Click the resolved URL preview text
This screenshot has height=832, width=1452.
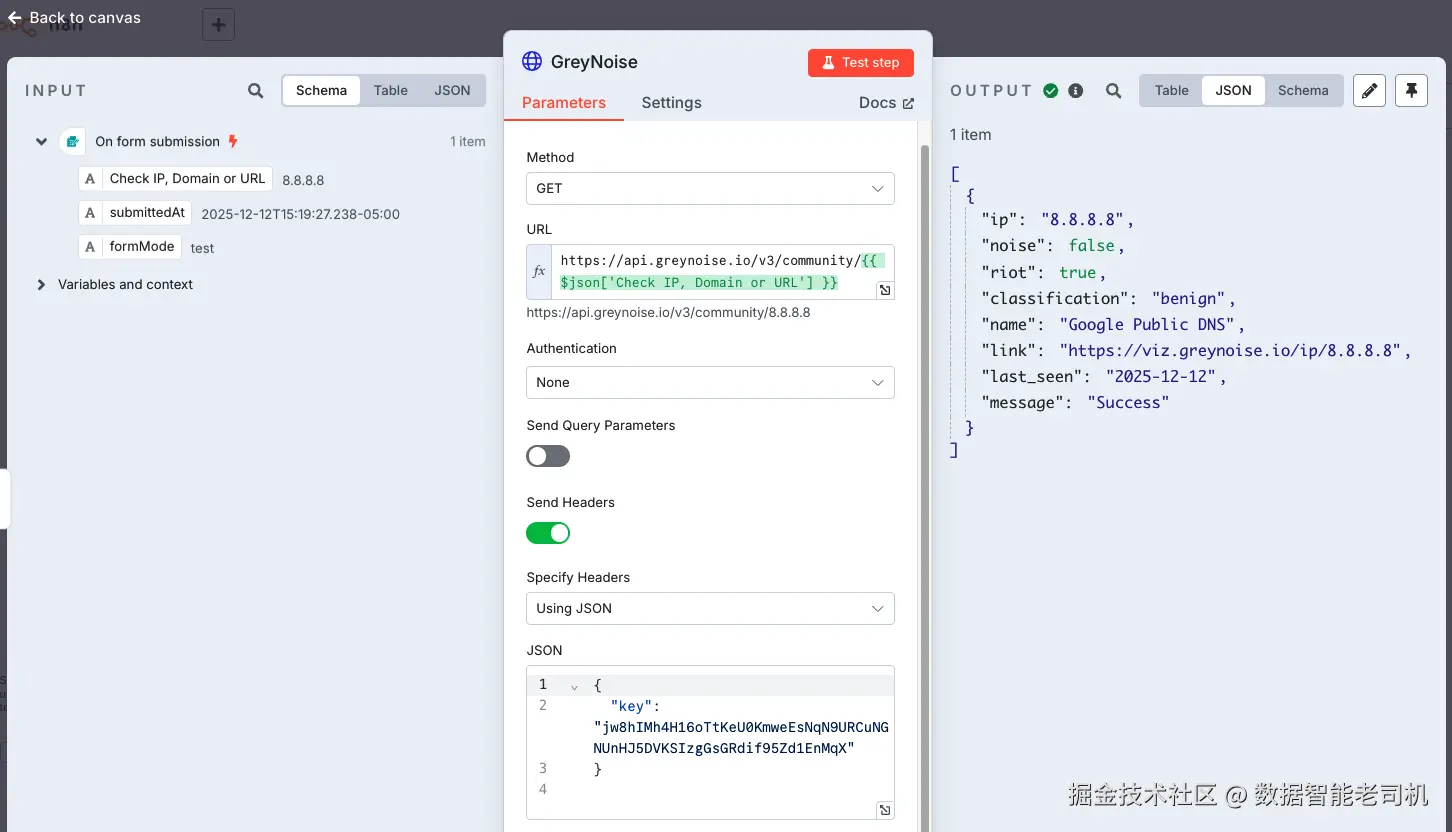[668, 313]
